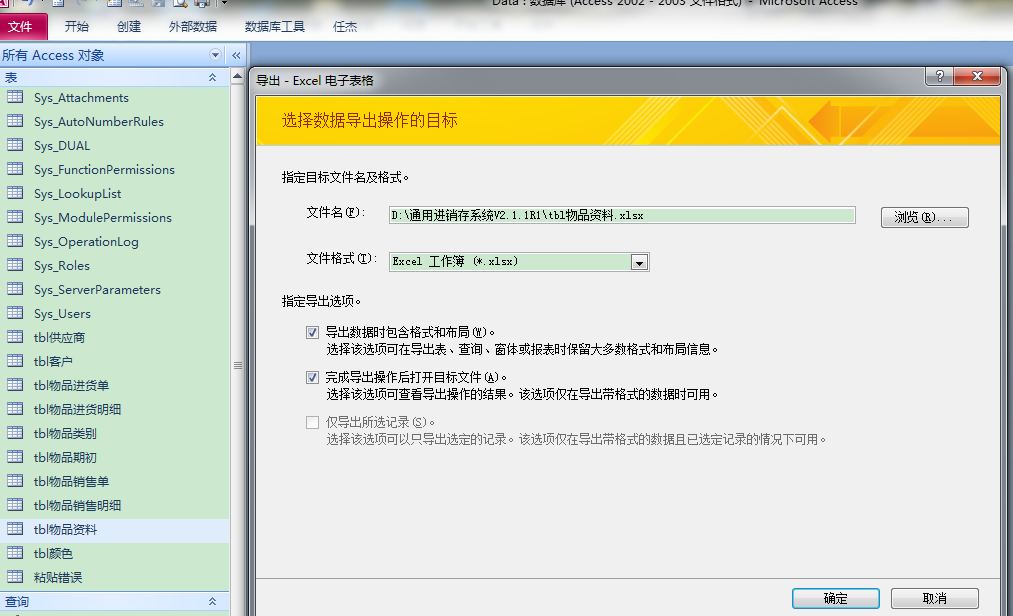The image size is (1013, 616).
Task: Select the tbl物品销售单 table name
Action: point(71,482)
